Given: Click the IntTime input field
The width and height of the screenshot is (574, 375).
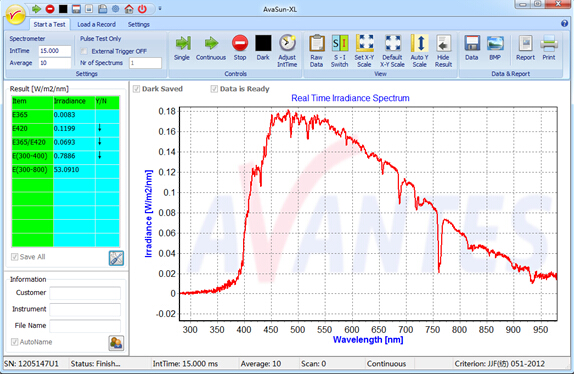Looking at the screenshot, I should pyautogui.click(x=55, y=51).
